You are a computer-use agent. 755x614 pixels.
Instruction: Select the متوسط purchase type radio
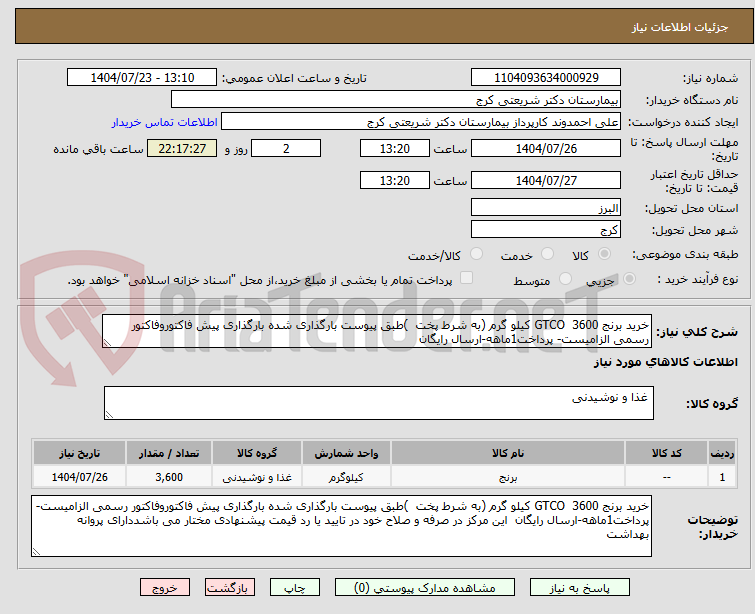coord(565,279)
